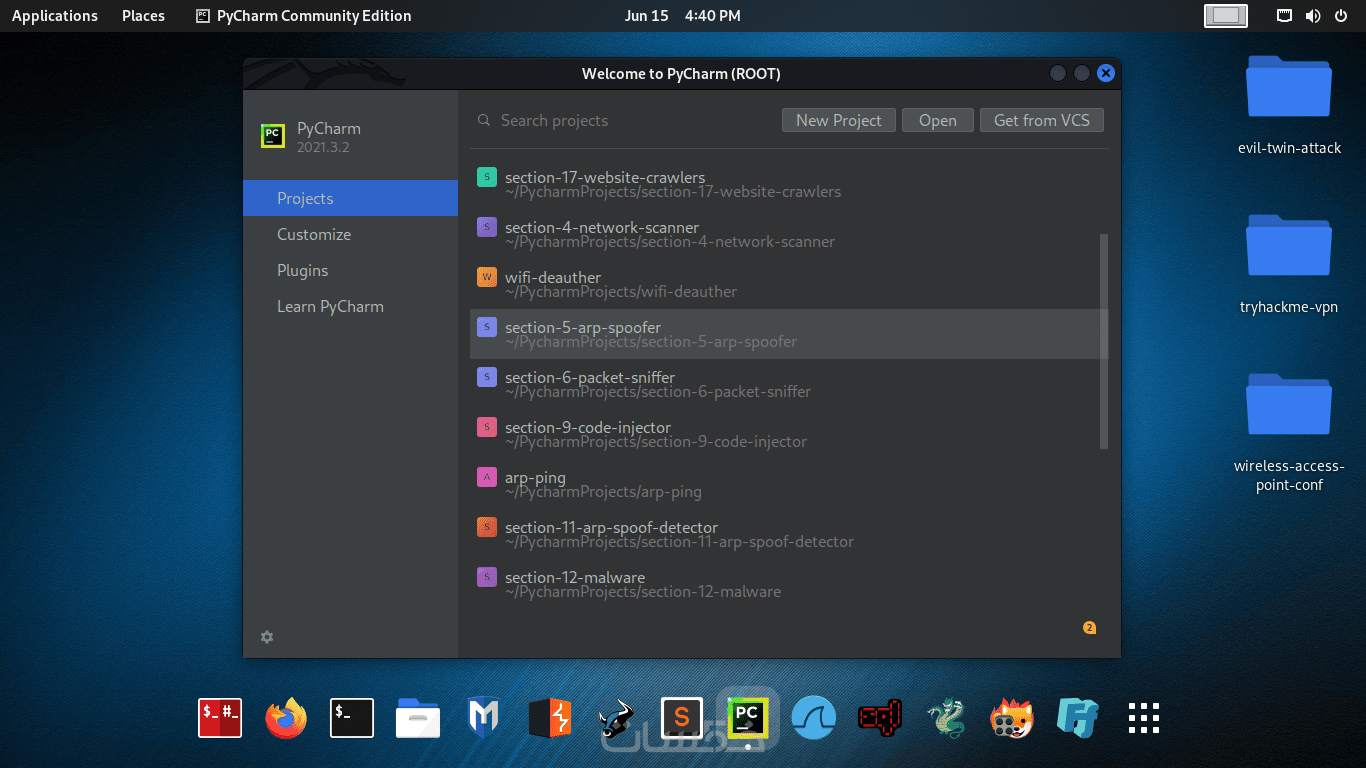1366x768 pixels.
Task: Open project section-12-malware
Action: pos(788,584)
